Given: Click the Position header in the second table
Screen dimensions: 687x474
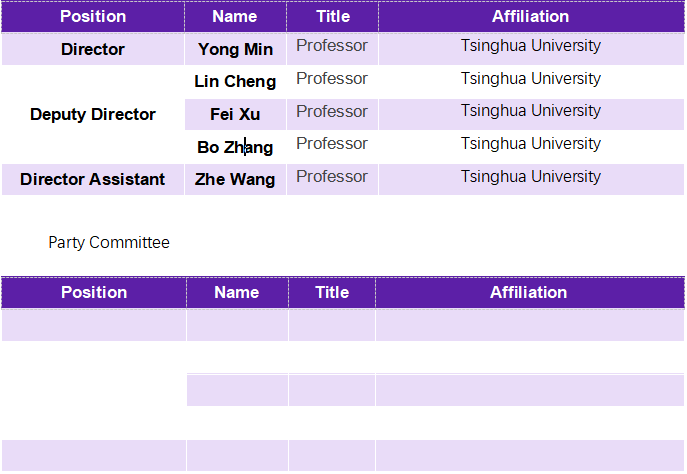Looking at the screenshot, I should 94,292.
